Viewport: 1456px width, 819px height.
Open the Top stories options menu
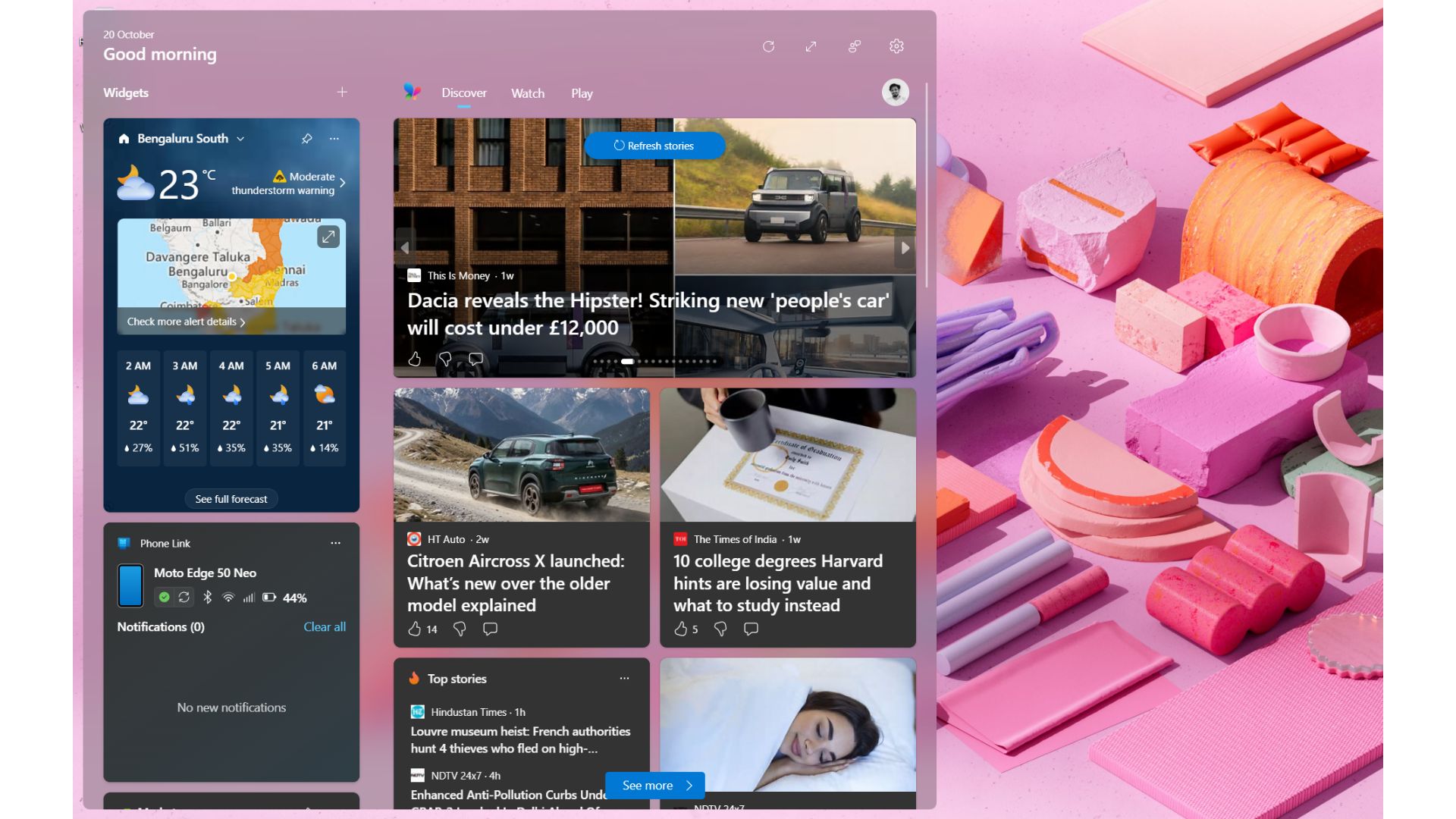(624, 677)
